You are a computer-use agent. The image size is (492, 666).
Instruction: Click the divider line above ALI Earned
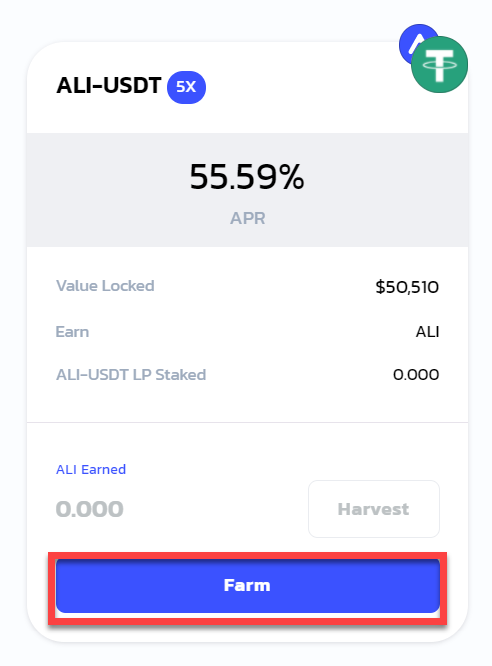point(248,422)
